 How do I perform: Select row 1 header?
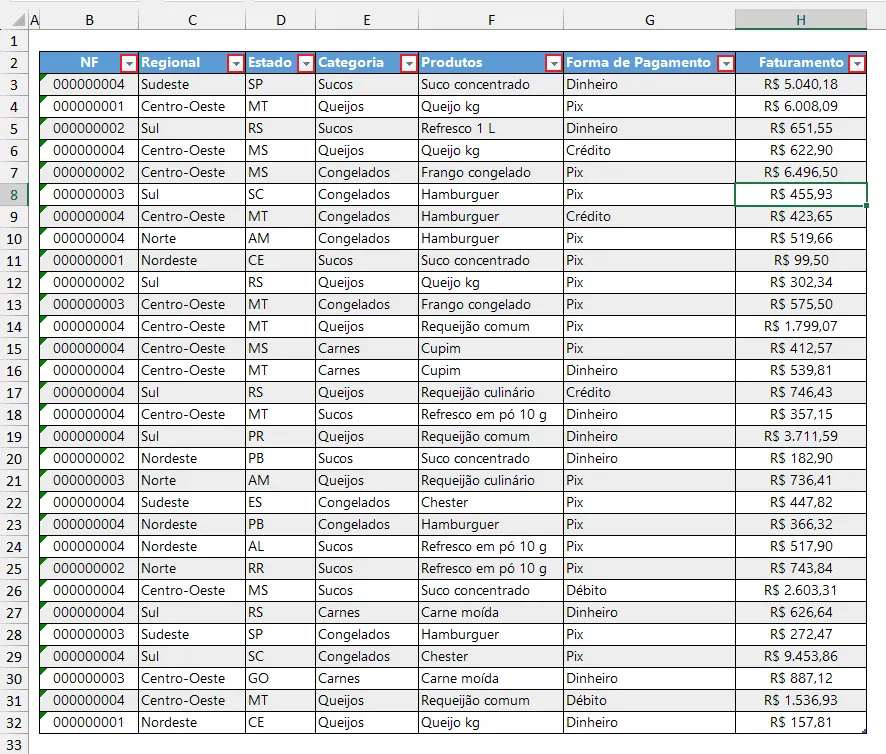14,41
